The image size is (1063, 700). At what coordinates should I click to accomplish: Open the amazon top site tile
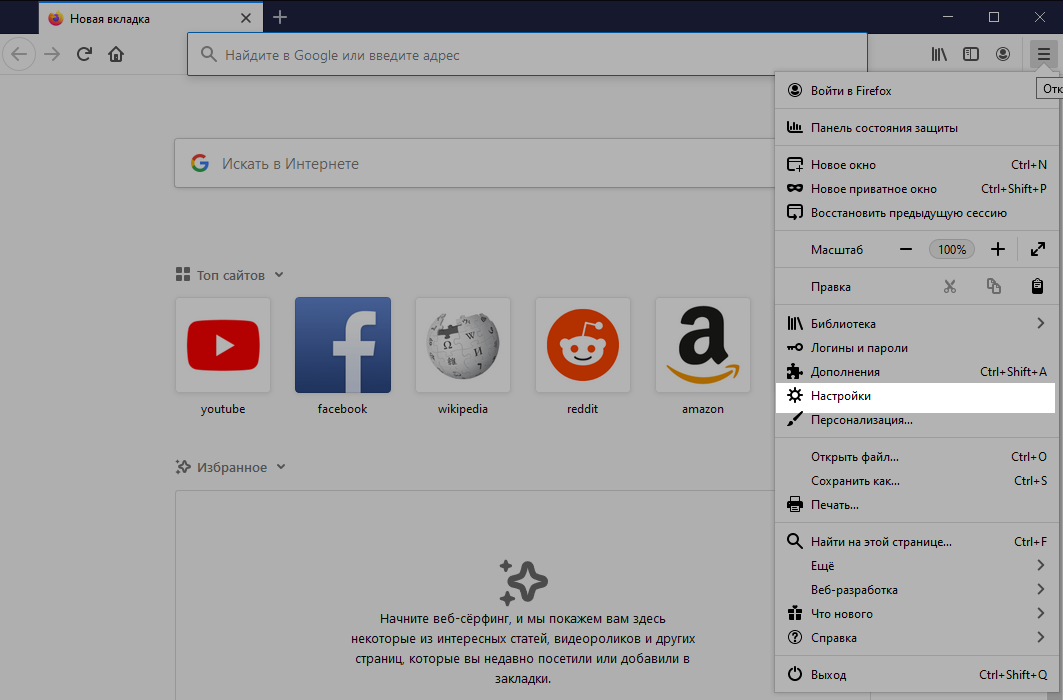click(702, 346)
